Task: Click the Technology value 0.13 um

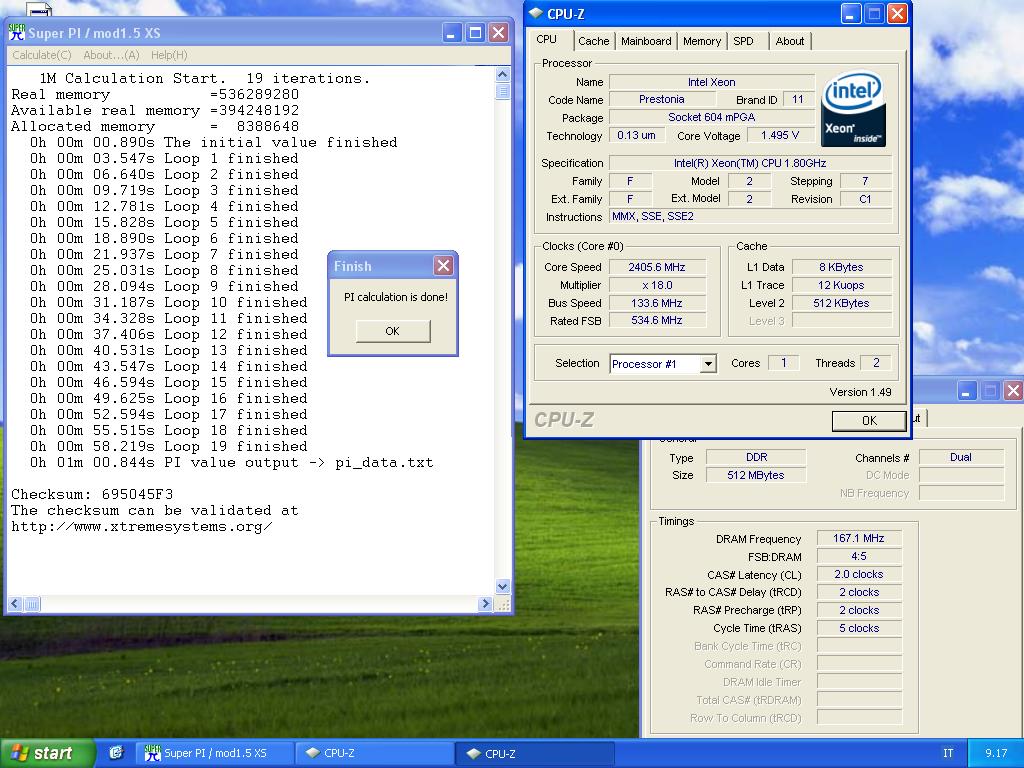Action: (x=637, y=135)
